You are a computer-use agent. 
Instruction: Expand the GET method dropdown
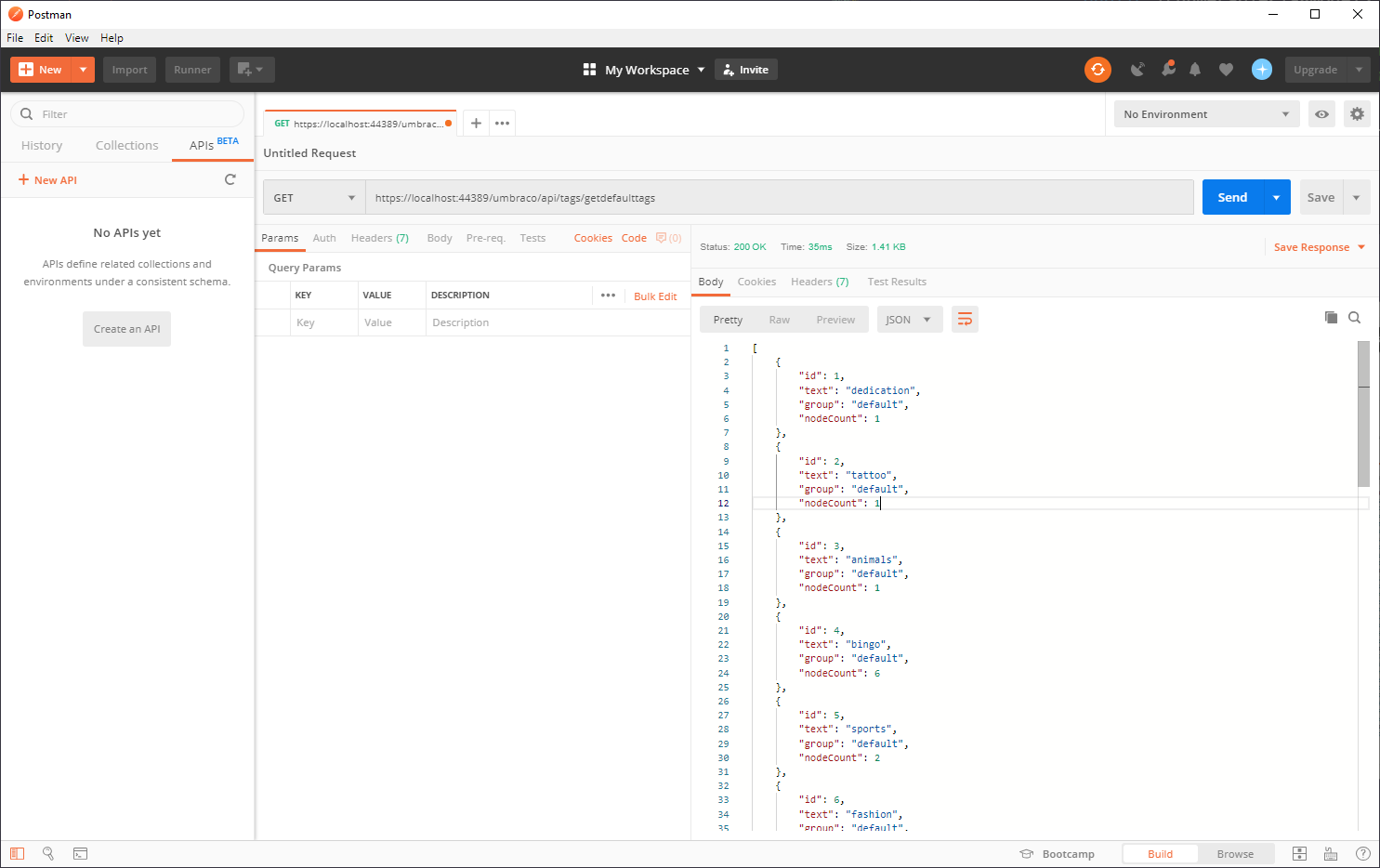click(x=314, y=198)
